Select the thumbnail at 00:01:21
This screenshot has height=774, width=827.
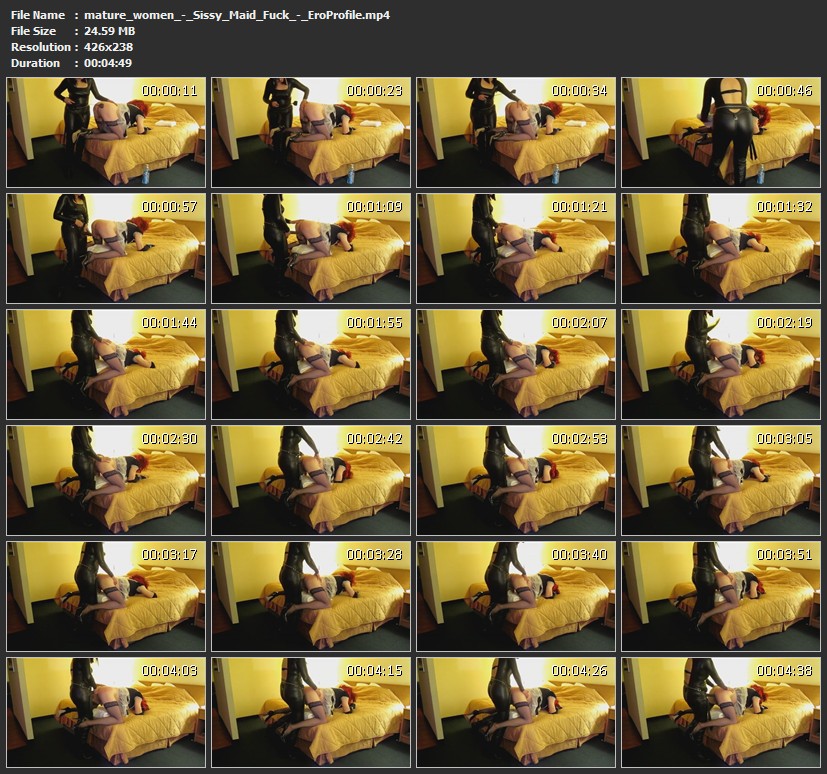[516, 248]
